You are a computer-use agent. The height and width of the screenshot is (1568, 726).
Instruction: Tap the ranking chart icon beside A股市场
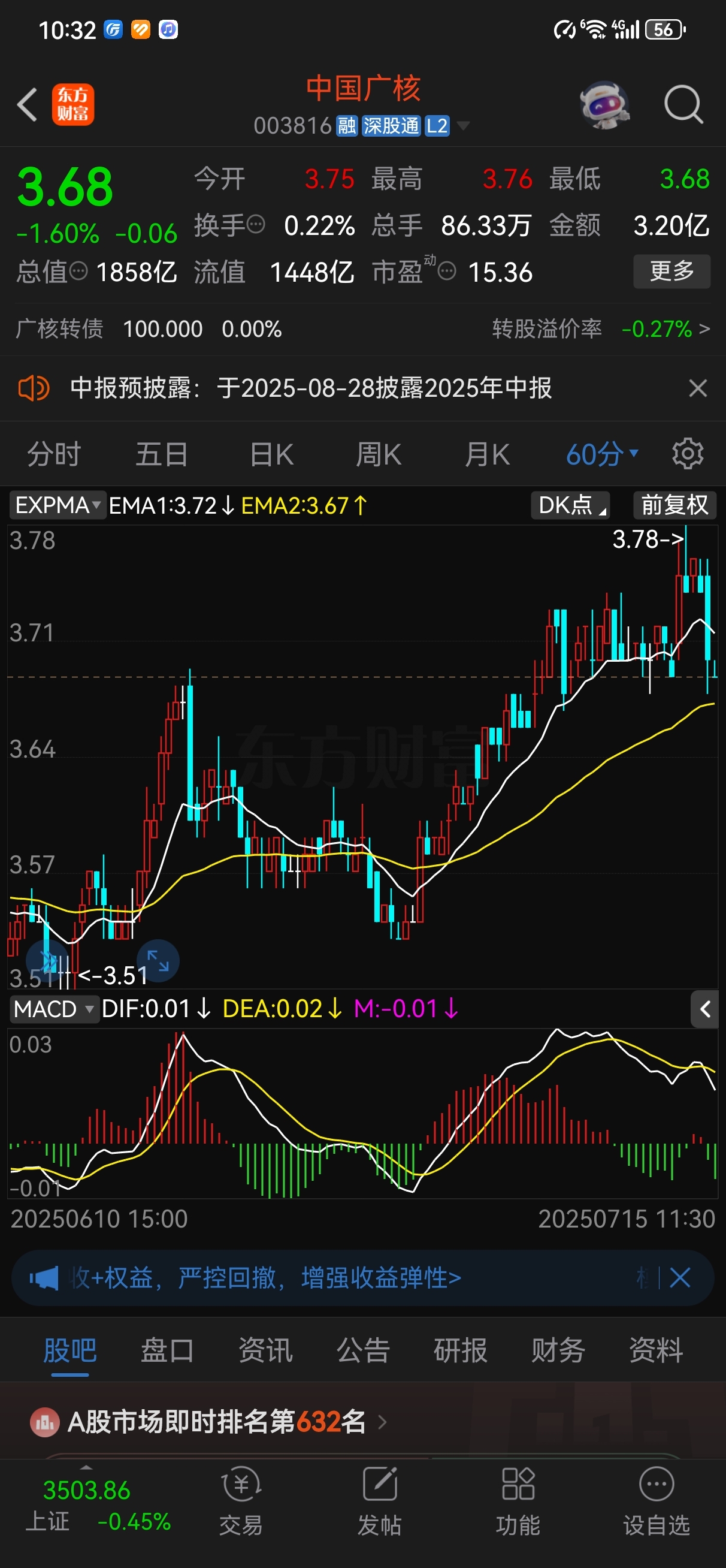pyautogui.click(x=44, y=1422)
